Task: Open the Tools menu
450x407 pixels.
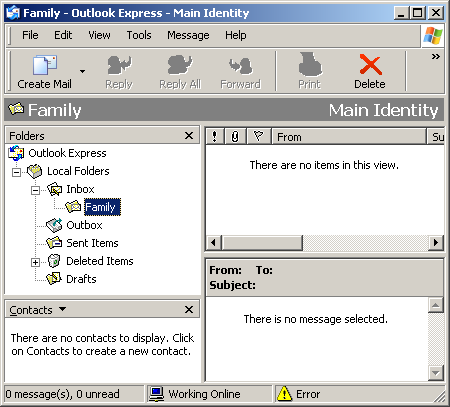Action: [x=139, y=35]
